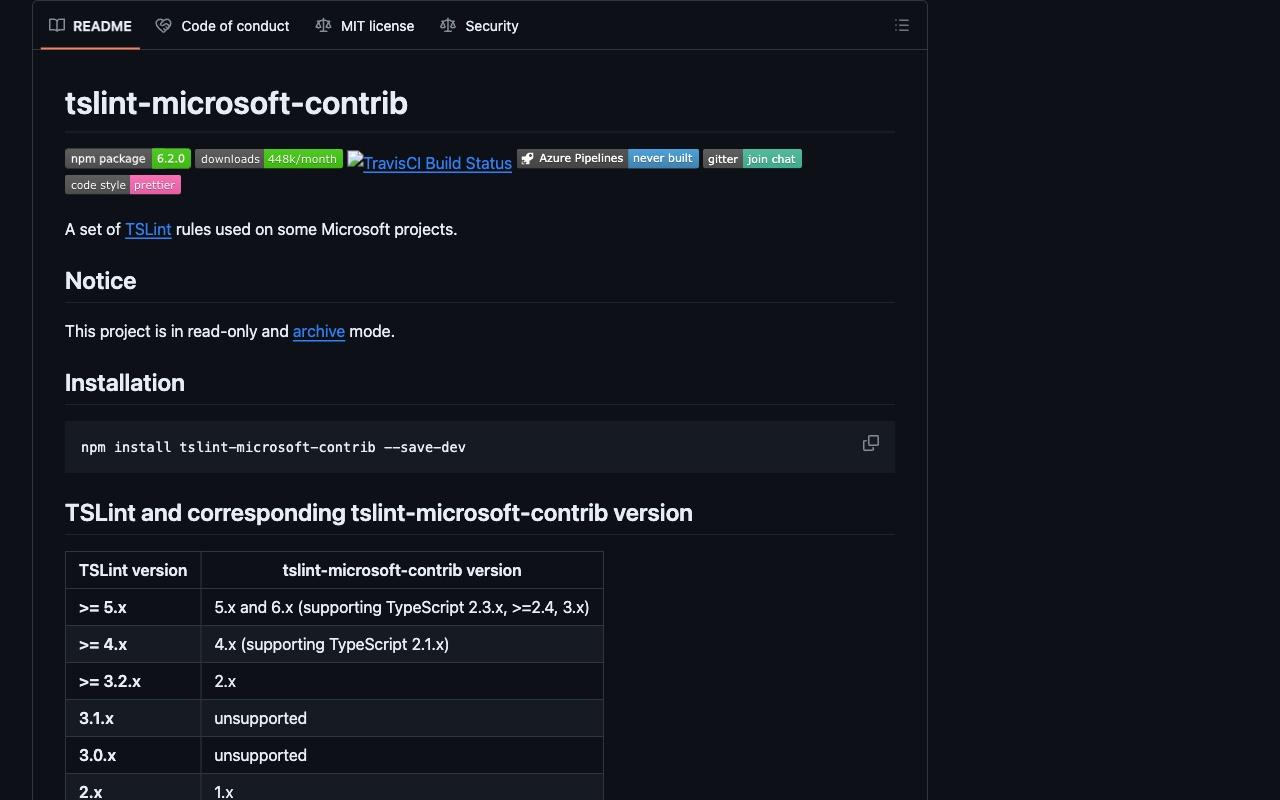The height and width of the screenshot is (800, 1280).
Task: Click the scale icon beside Security
Action: pos(447,26)
